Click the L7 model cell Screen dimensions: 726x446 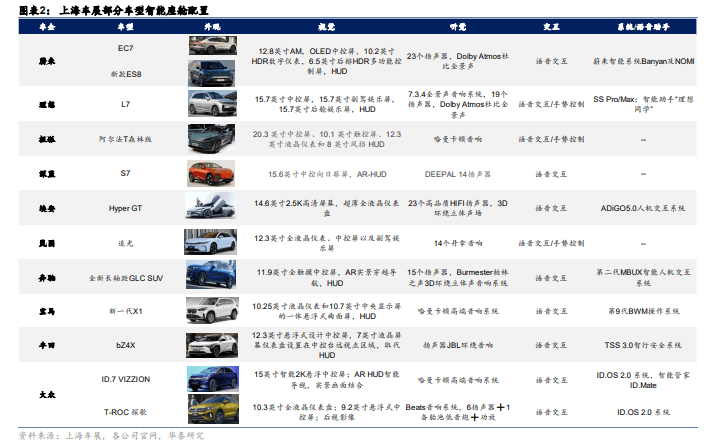point(125,104)
